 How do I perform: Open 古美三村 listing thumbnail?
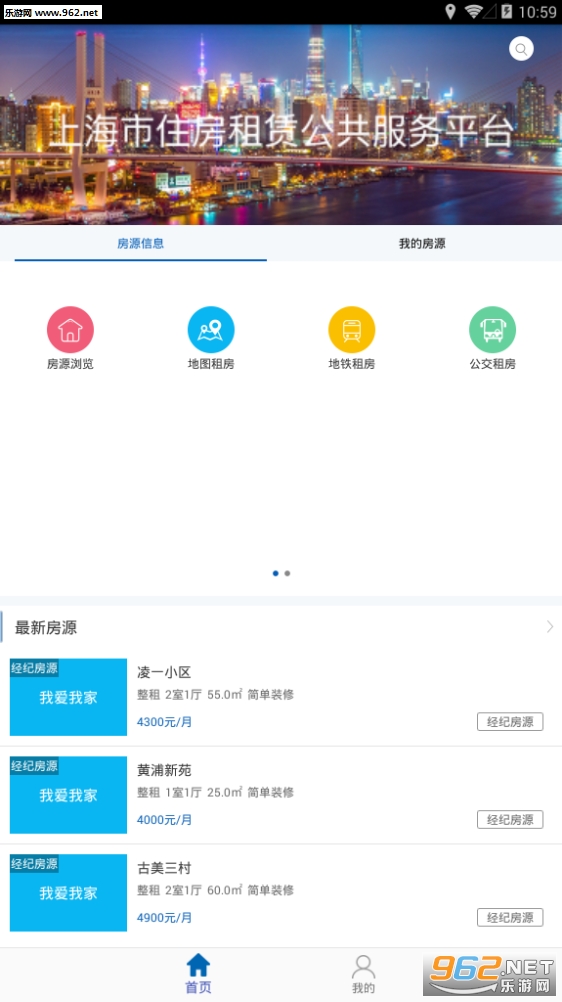[68, 893]
